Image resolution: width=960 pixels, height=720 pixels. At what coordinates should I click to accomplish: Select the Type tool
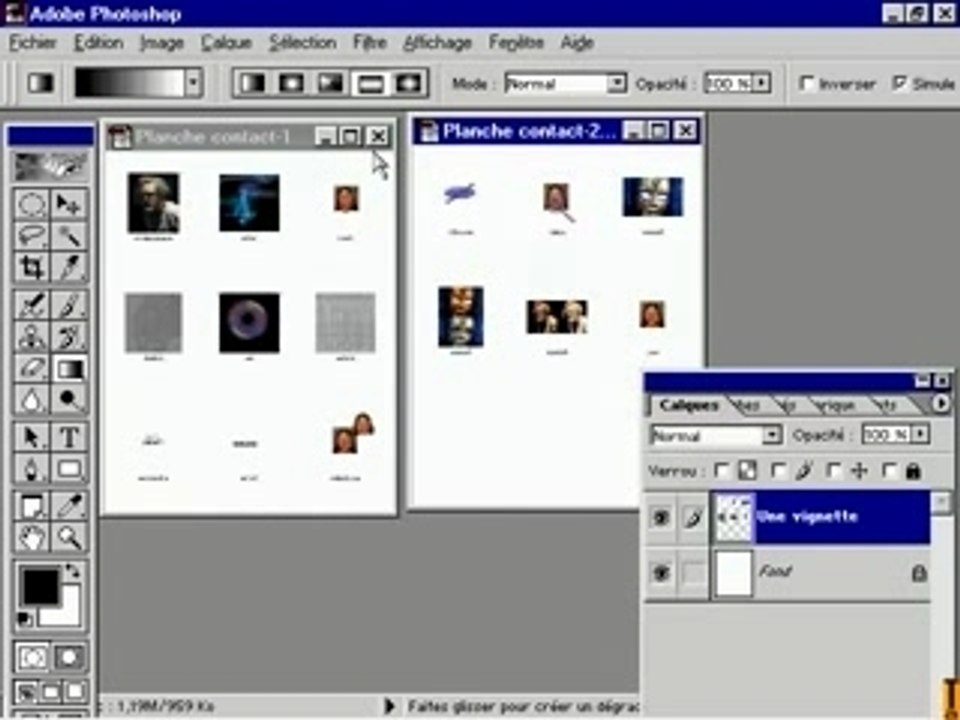(69, 437)
